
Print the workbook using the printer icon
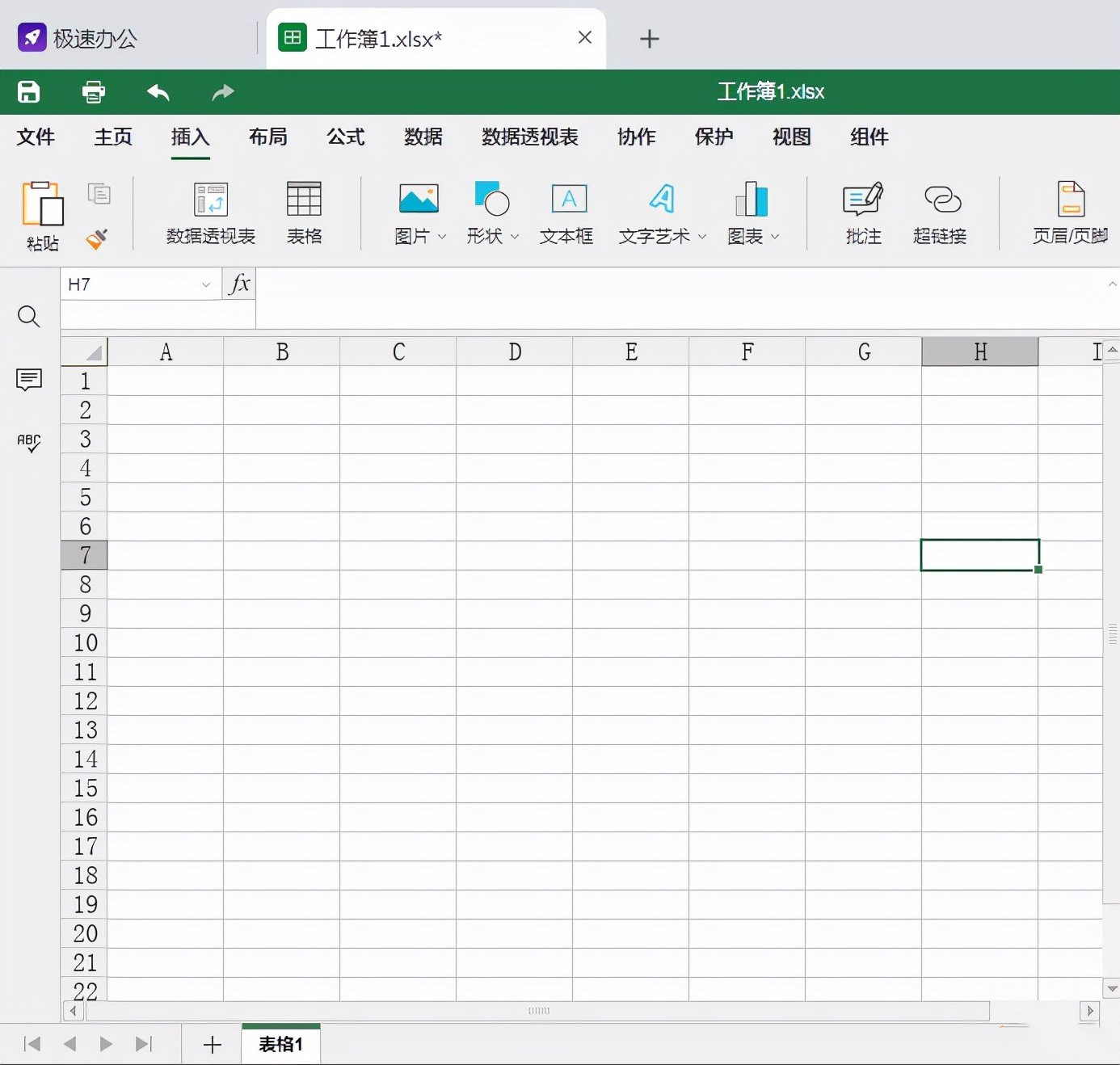point(94,92)
